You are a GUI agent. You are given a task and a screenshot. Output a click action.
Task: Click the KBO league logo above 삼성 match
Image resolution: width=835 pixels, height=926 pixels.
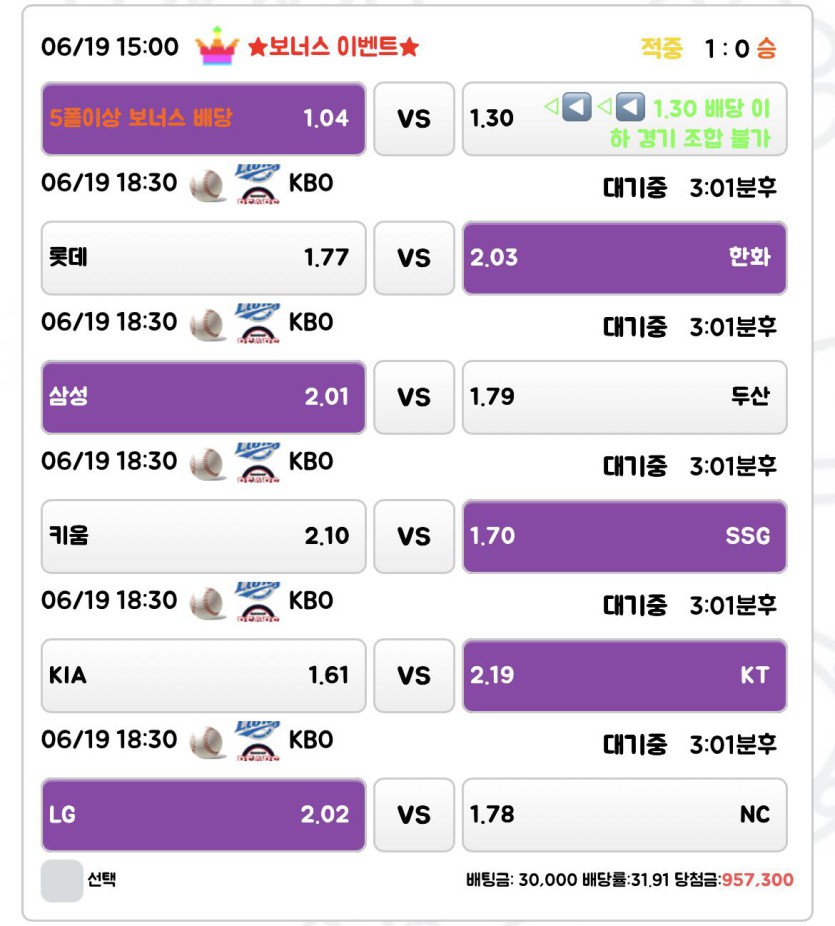pos(257,323)
